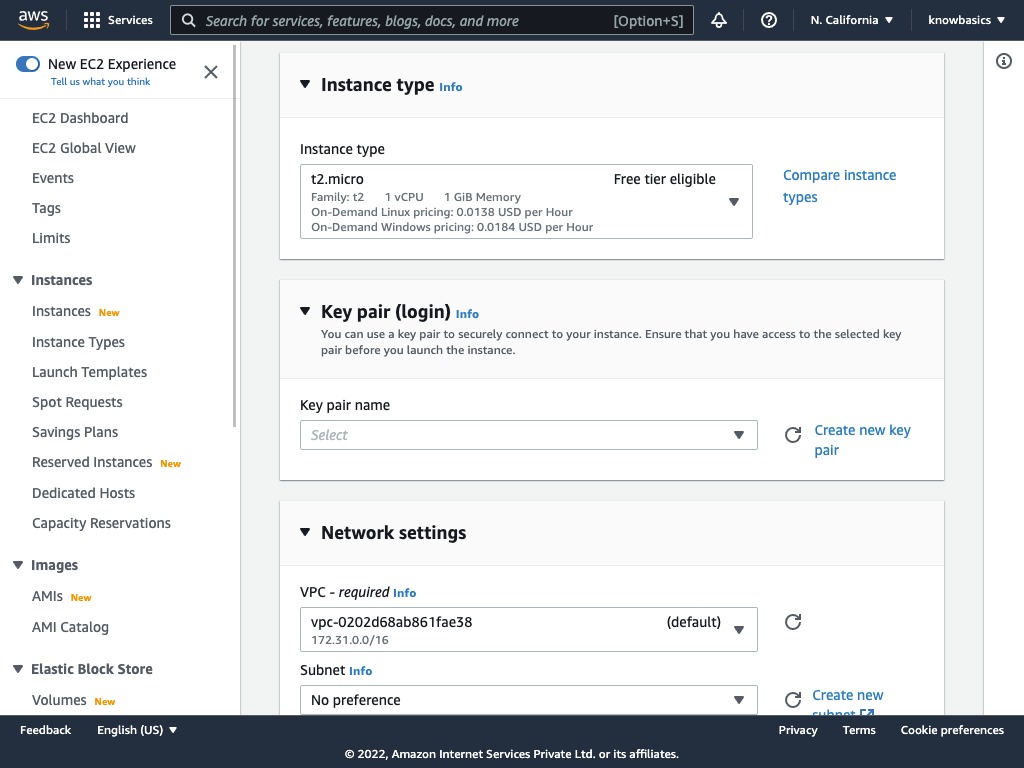Open the Subnet No preference dropdown
The width and height of the screenshot is (1024, 768).
pyautogui.click(x=529, y=699)
